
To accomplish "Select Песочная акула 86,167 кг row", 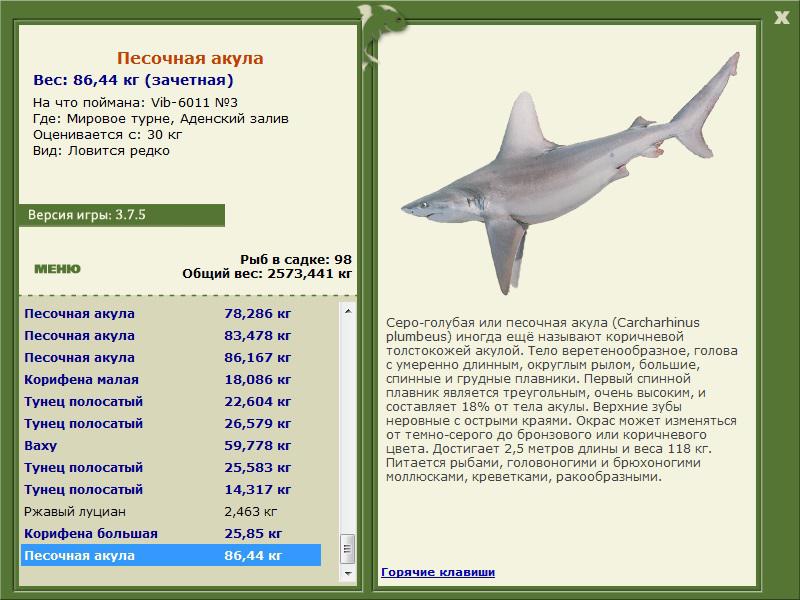I will coord(171,357).
